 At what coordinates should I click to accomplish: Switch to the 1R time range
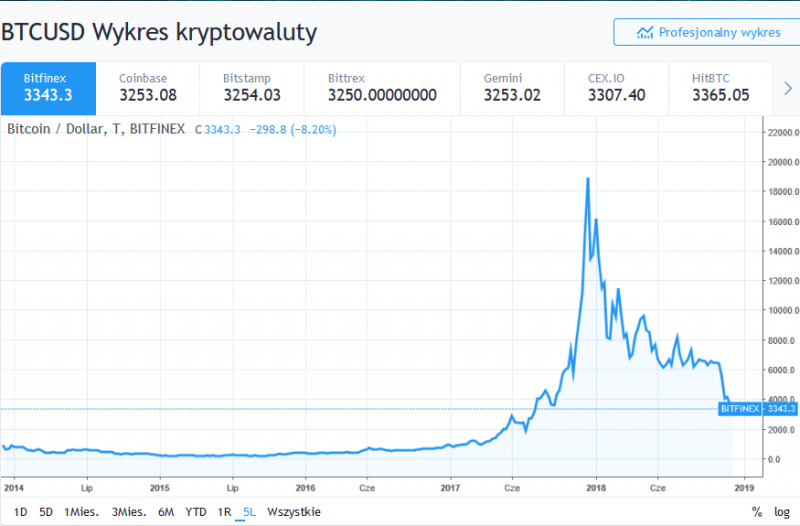225,511
